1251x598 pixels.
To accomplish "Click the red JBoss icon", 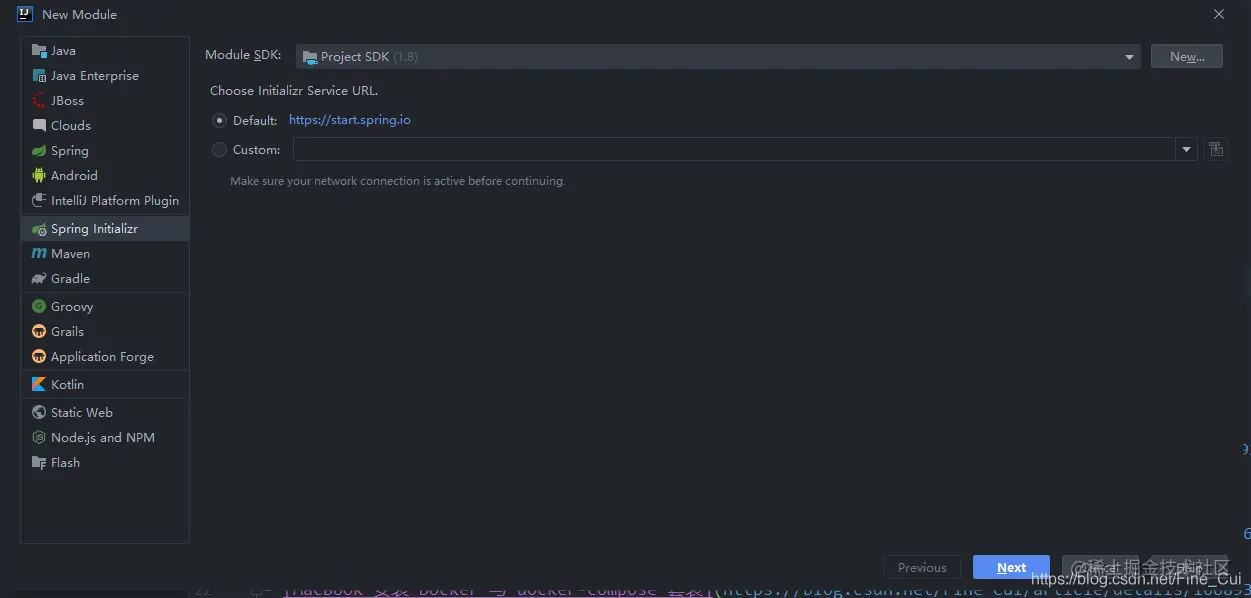I will click(39, 101).
